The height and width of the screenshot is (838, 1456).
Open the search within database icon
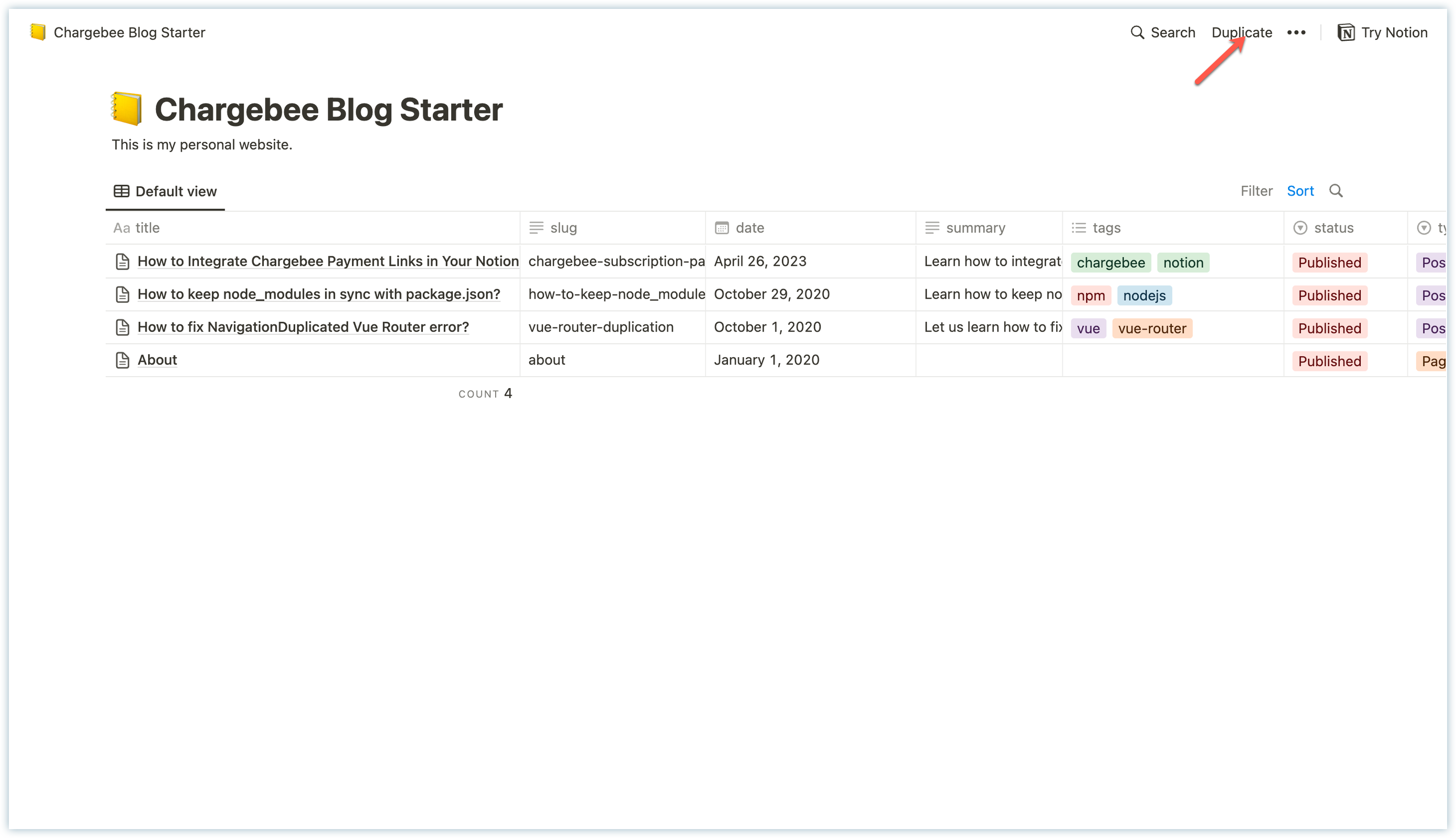tap(1337, 191)
